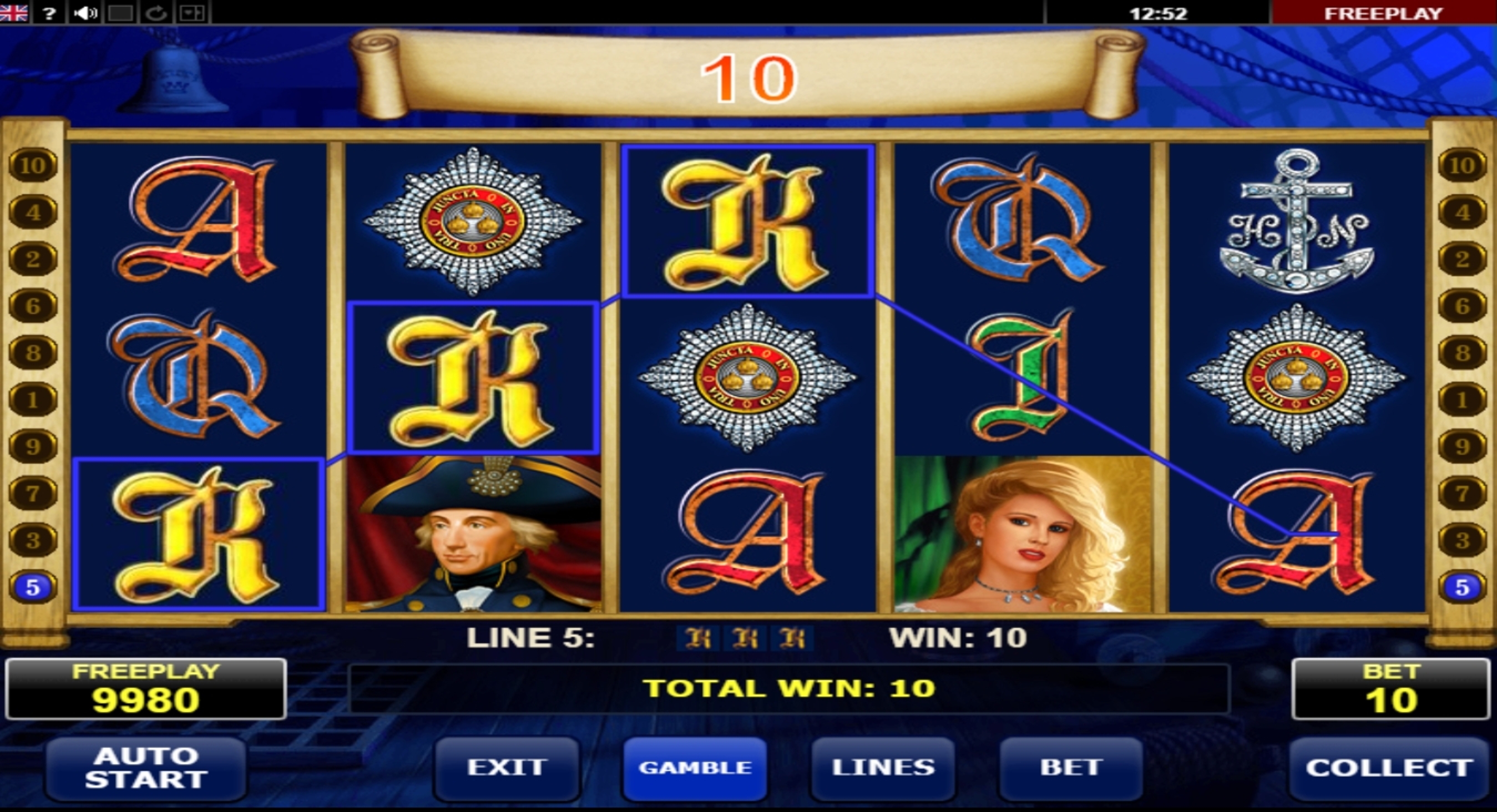Toggle fullscreen with the rectangle icon
Viewport: 1497px width, 812px height.
(120, 12)
